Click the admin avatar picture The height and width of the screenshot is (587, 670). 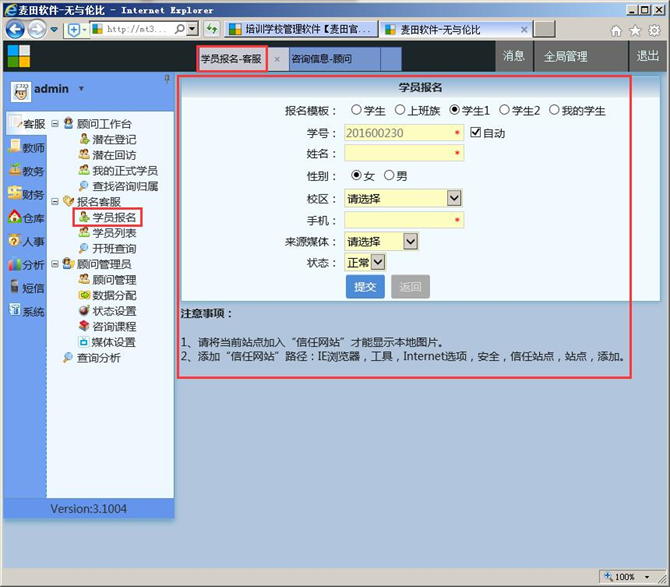point(21,91)
